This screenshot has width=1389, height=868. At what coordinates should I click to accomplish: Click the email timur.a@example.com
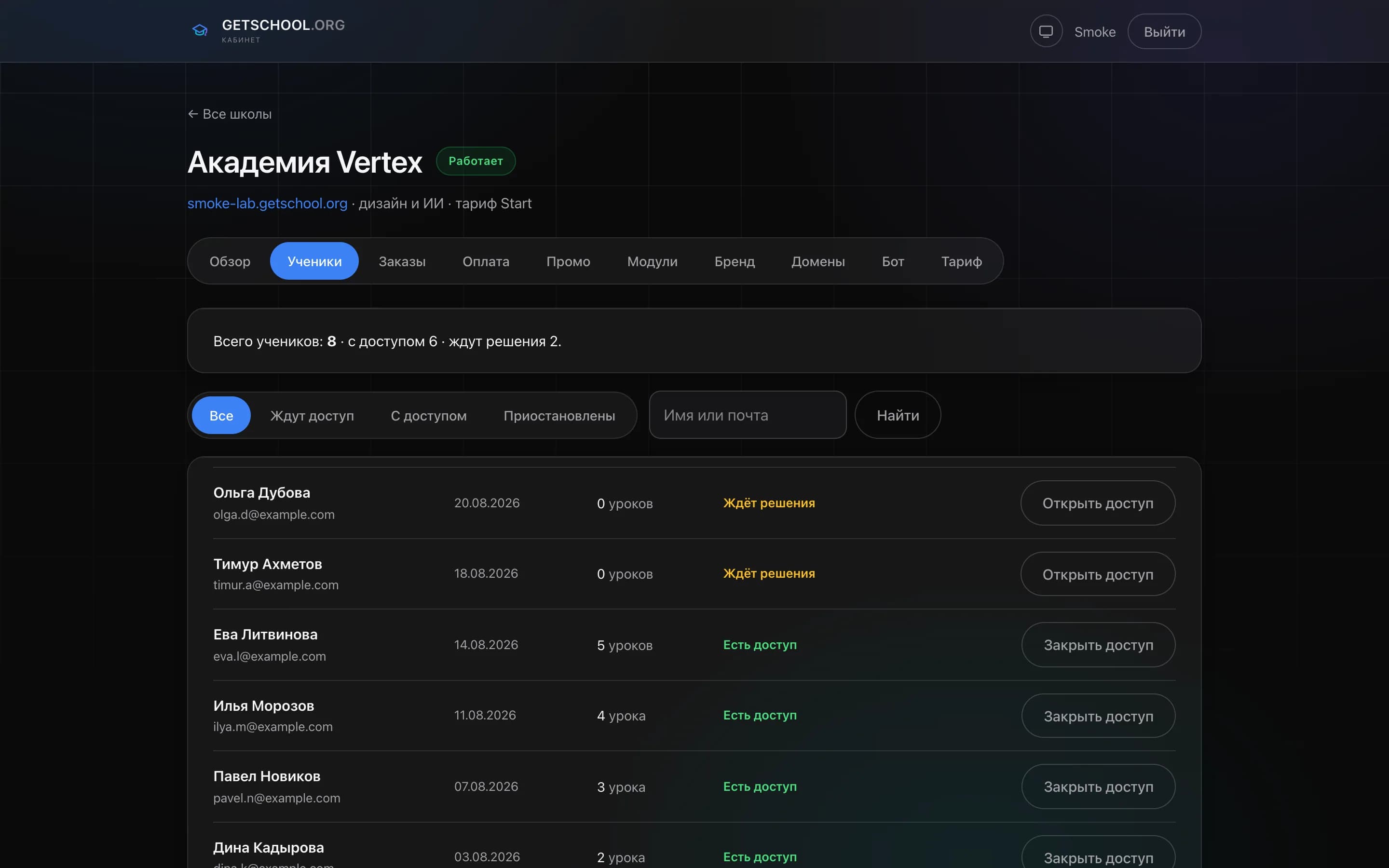coord(276,585)
